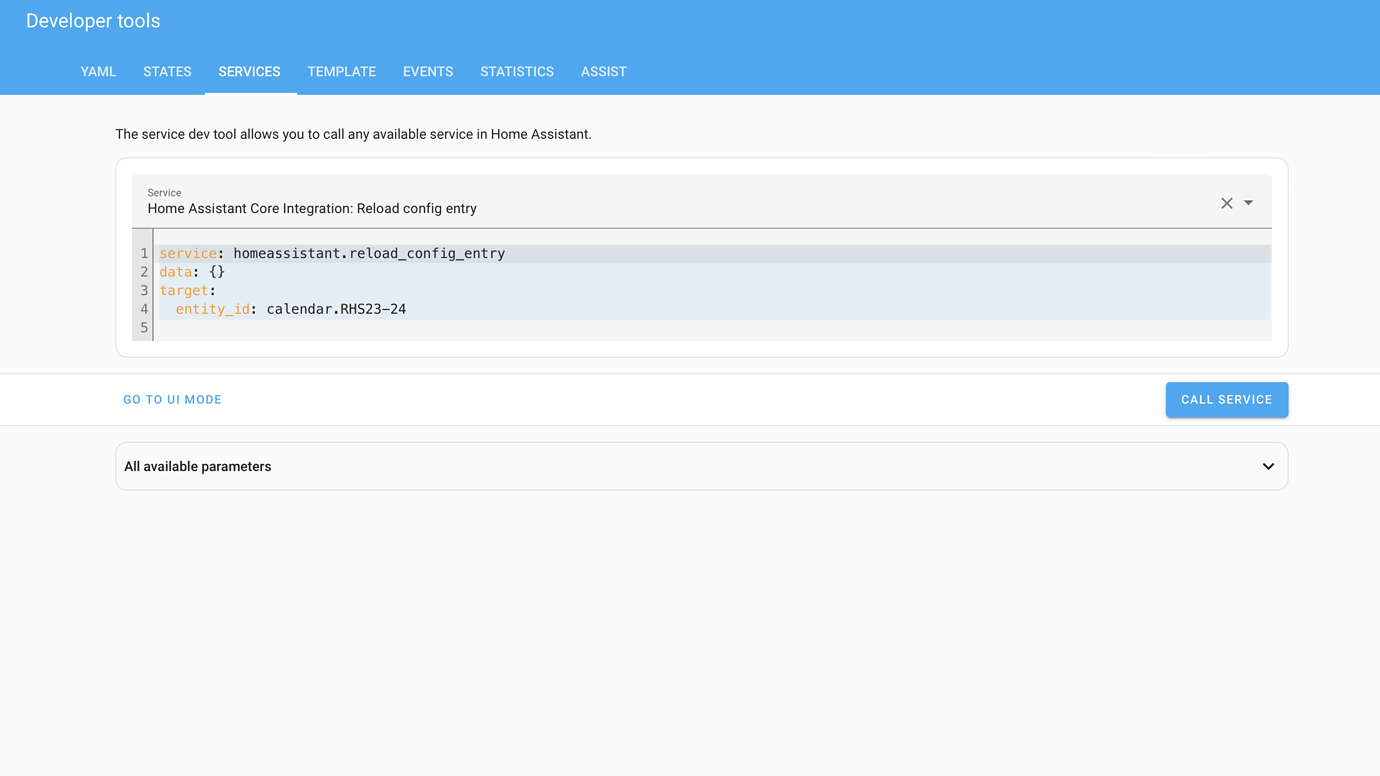Click the data: {} line in the YAML
This screenshot has width=1380, height=776.
pyautogui.click(x=192, y=271)
